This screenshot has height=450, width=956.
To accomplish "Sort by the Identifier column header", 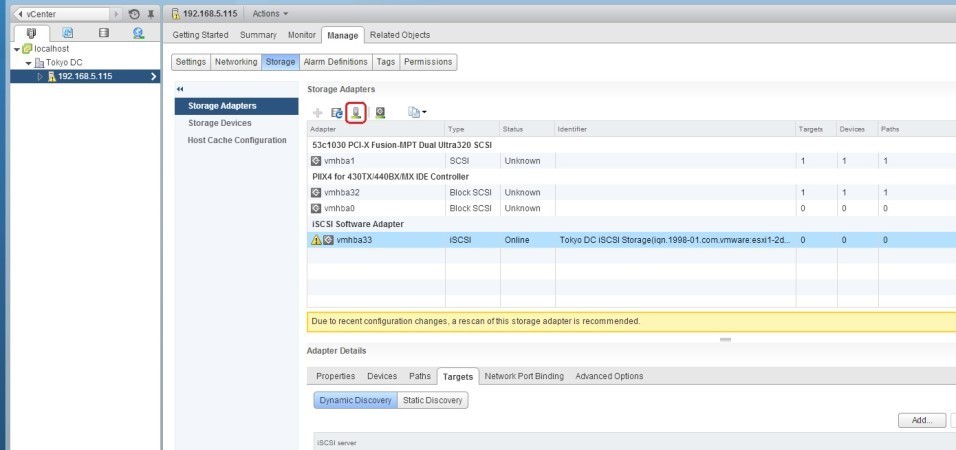I will (x=676, y=129).
